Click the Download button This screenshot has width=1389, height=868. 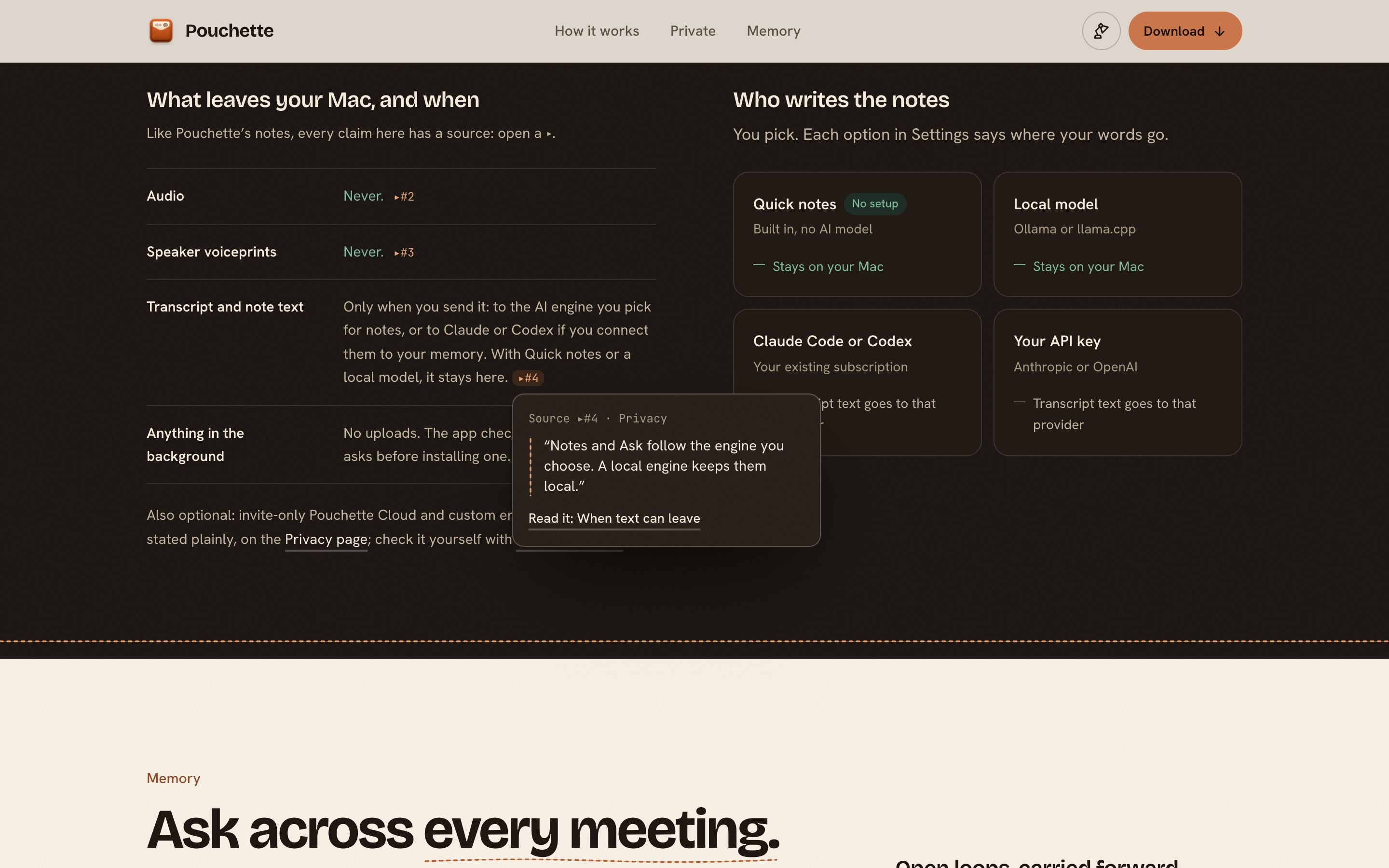(1185, 30)
